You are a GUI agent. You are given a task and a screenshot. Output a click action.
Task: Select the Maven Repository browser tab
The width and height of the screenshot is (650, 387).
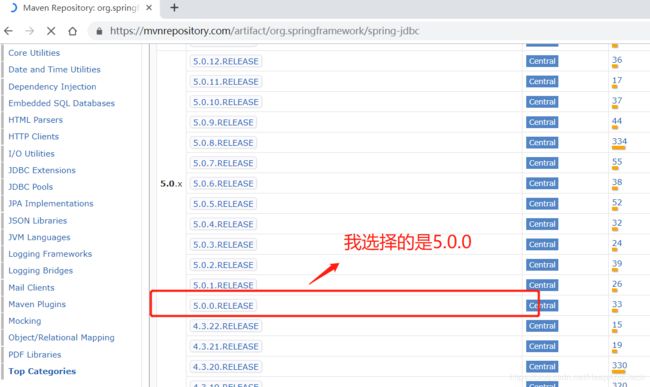(81, 7)
